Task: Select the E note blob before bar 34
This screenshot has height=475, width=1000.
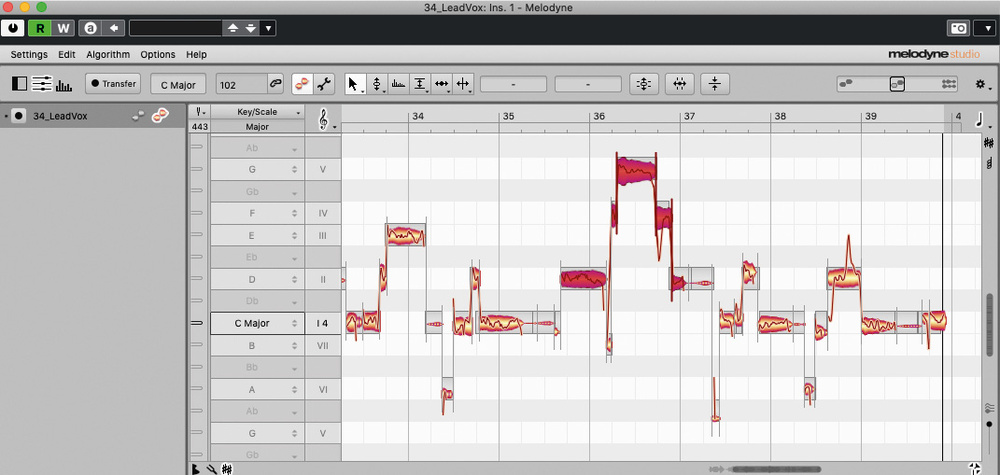Action: click(406, 236)
